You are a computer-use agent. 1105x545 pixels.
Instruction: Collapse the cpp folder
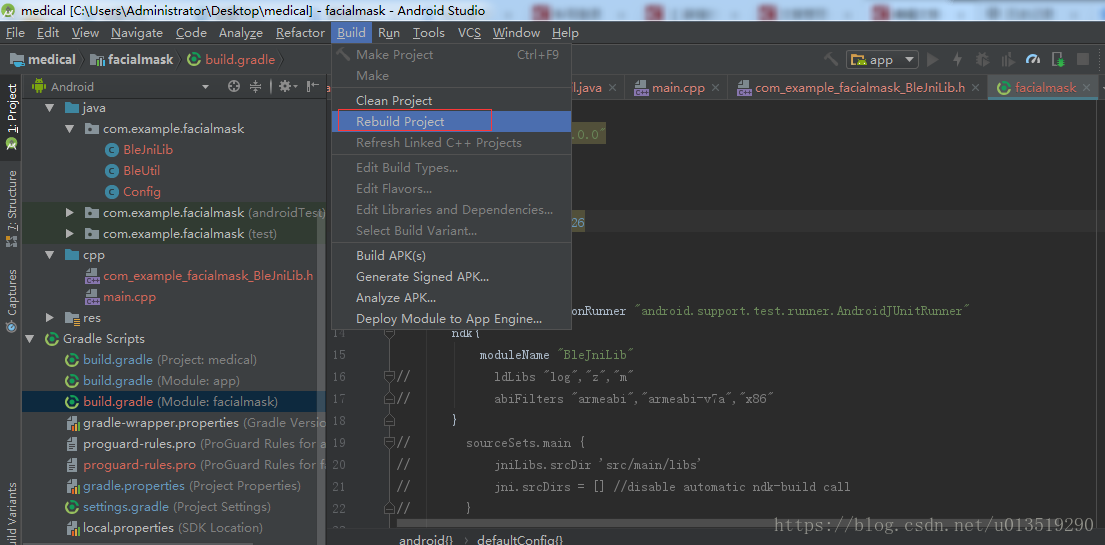[x=49, y=255]
